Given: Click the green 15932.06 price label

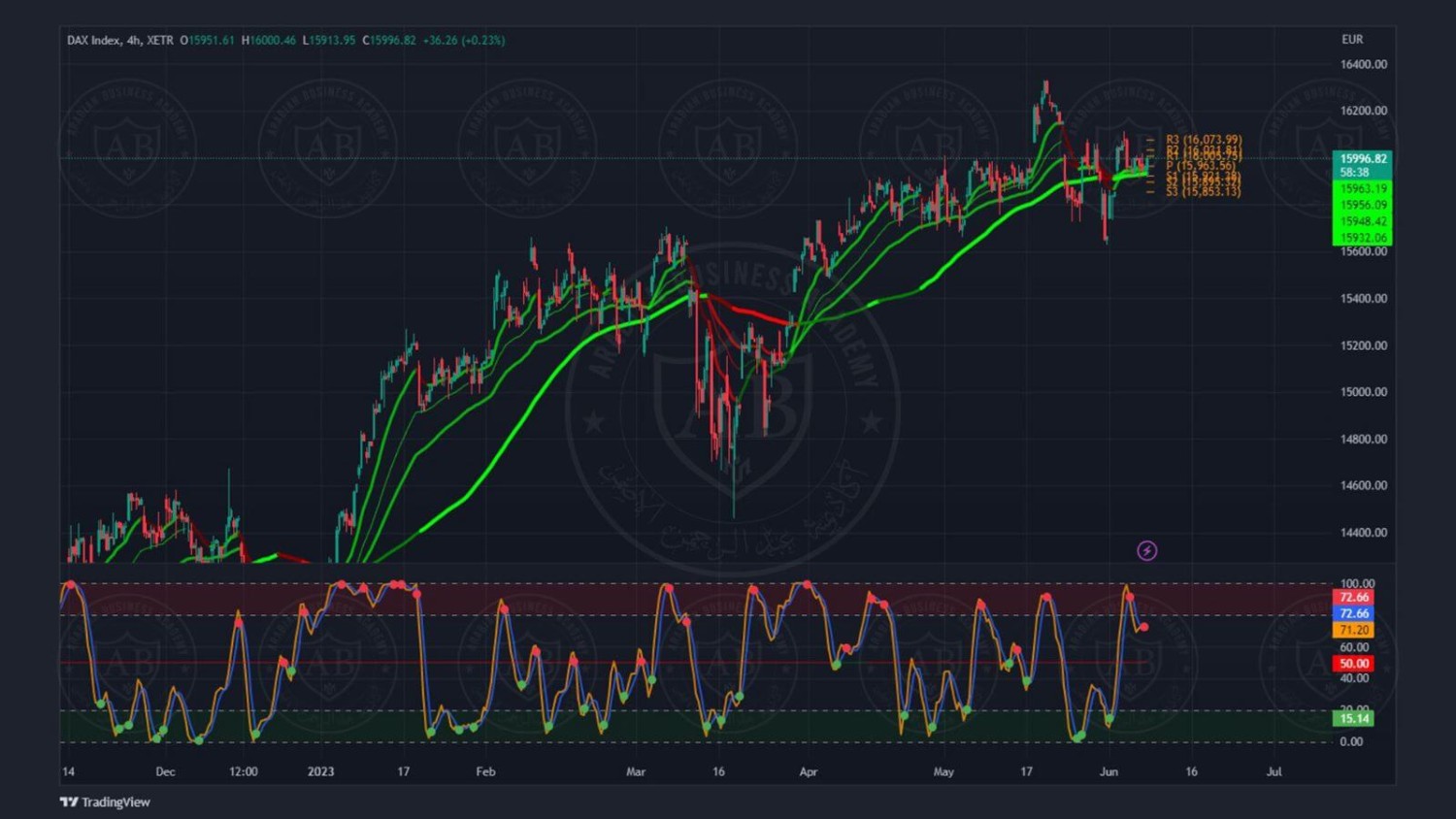Looking at the screenshot, I should [x=1362, y=238].
